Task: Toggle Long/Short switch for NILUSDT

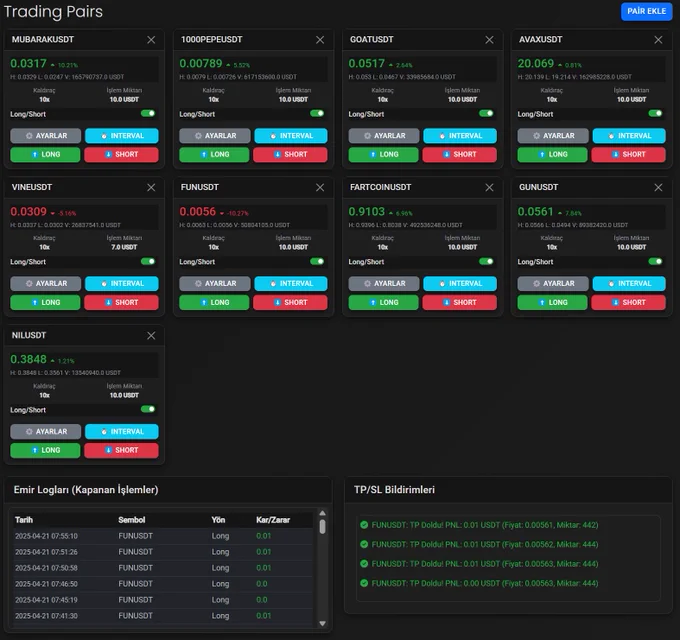Action: coord(148,409)
